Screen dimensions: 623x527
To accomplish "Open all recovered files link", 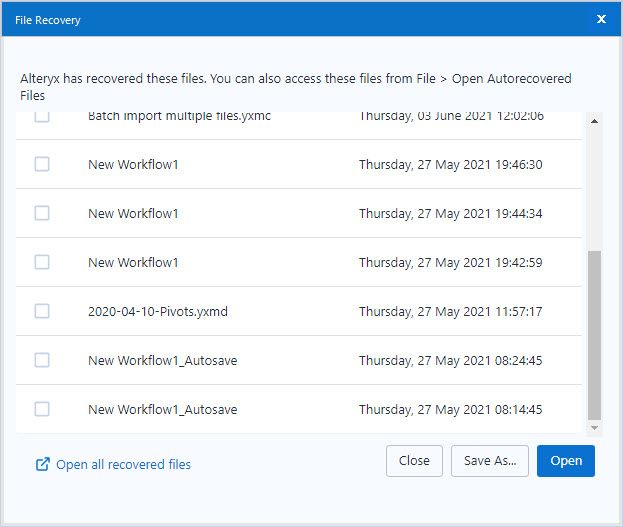I will (x=123, y=464).
